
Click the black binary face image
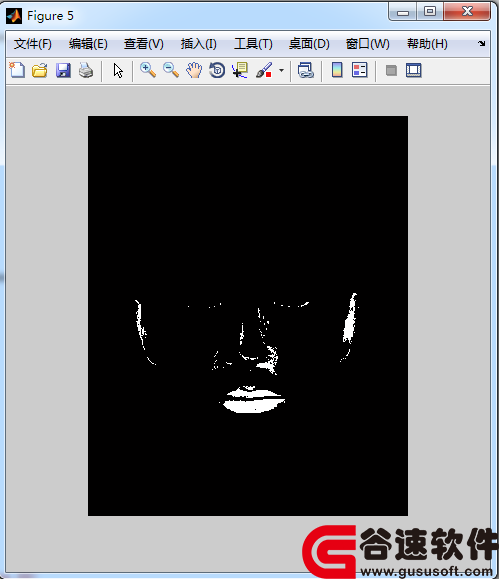click(x=248, y=316)
